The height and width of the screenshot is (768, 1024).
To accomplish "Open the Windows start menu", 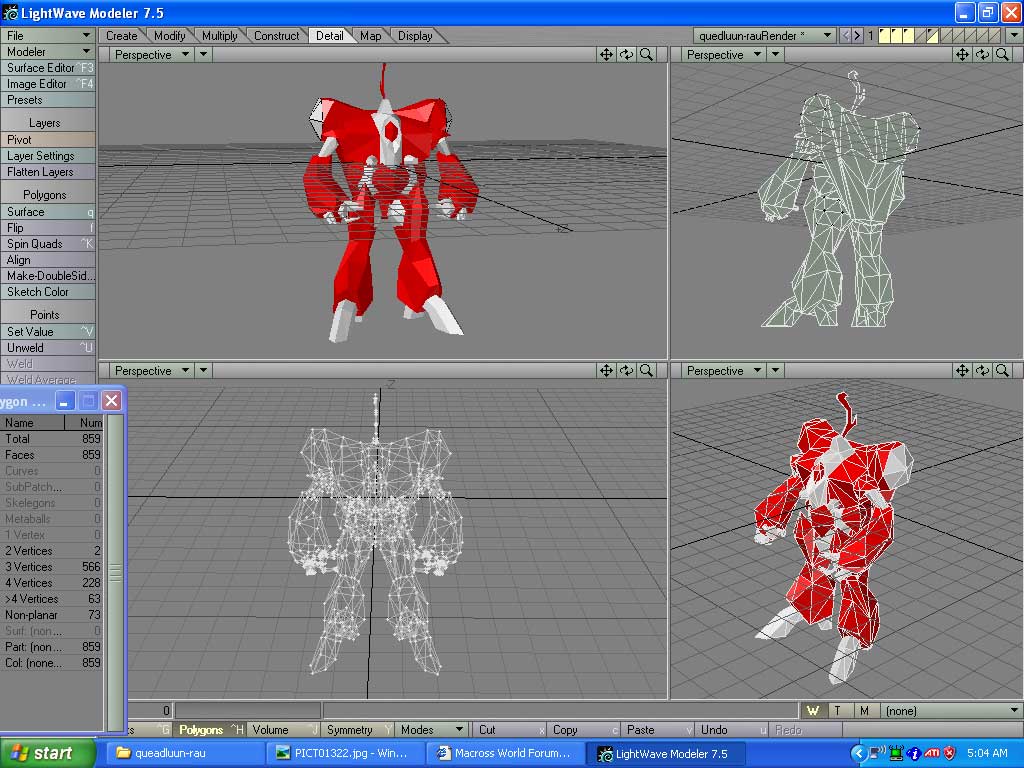I will (x=47, y=753).
